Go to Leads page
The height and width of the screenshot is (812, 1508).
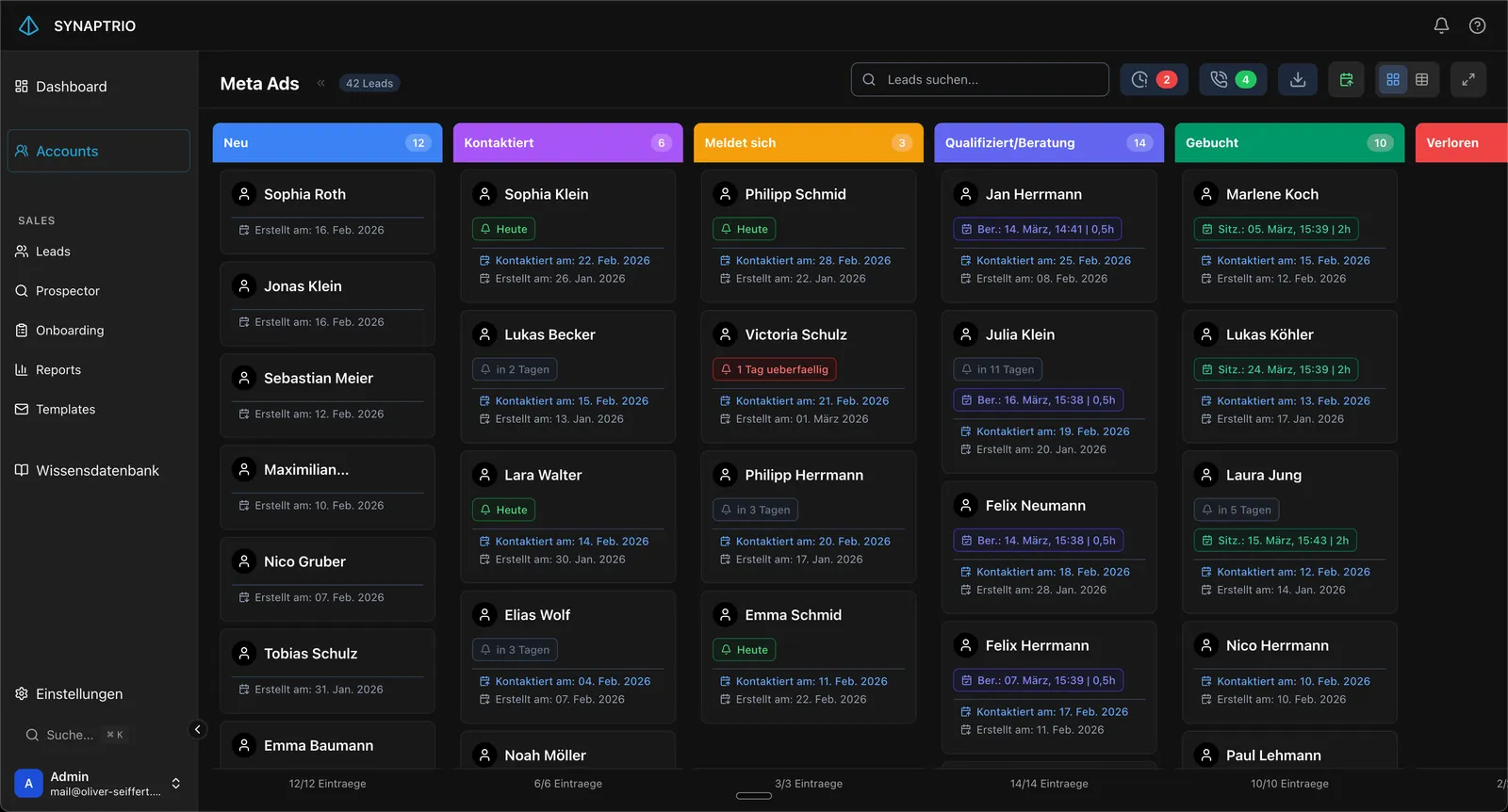click(x=98, y=252)
